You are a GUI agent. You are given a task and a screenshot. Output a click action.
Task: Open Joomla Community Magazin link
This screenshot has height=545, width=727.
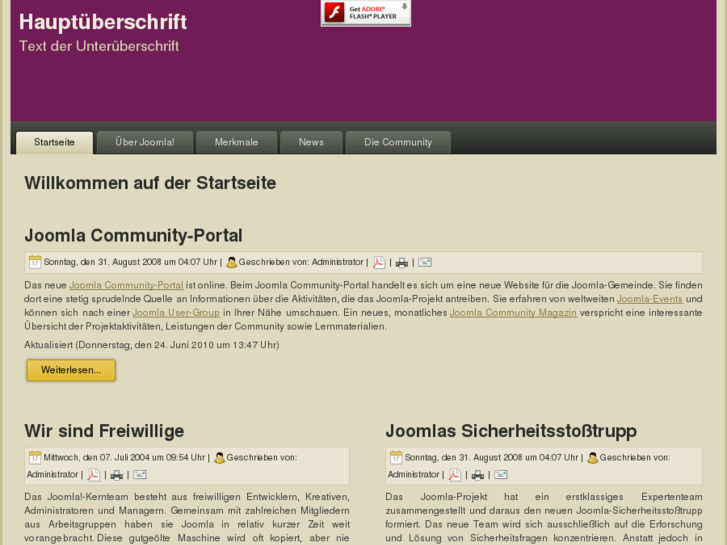(x=513, y=313)
